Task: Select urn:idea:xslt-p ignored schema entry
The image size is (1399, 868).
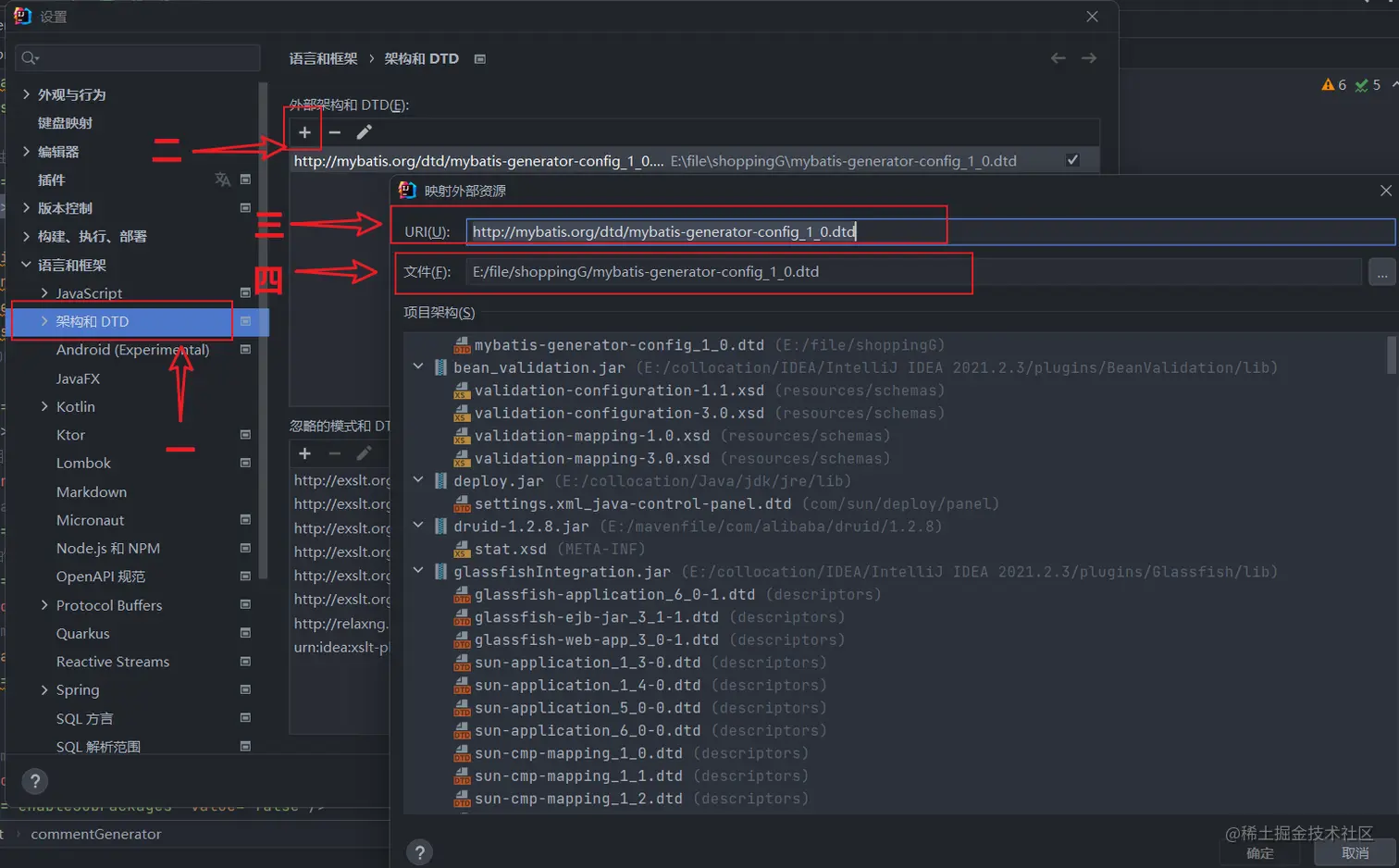Action: [340, 647]
